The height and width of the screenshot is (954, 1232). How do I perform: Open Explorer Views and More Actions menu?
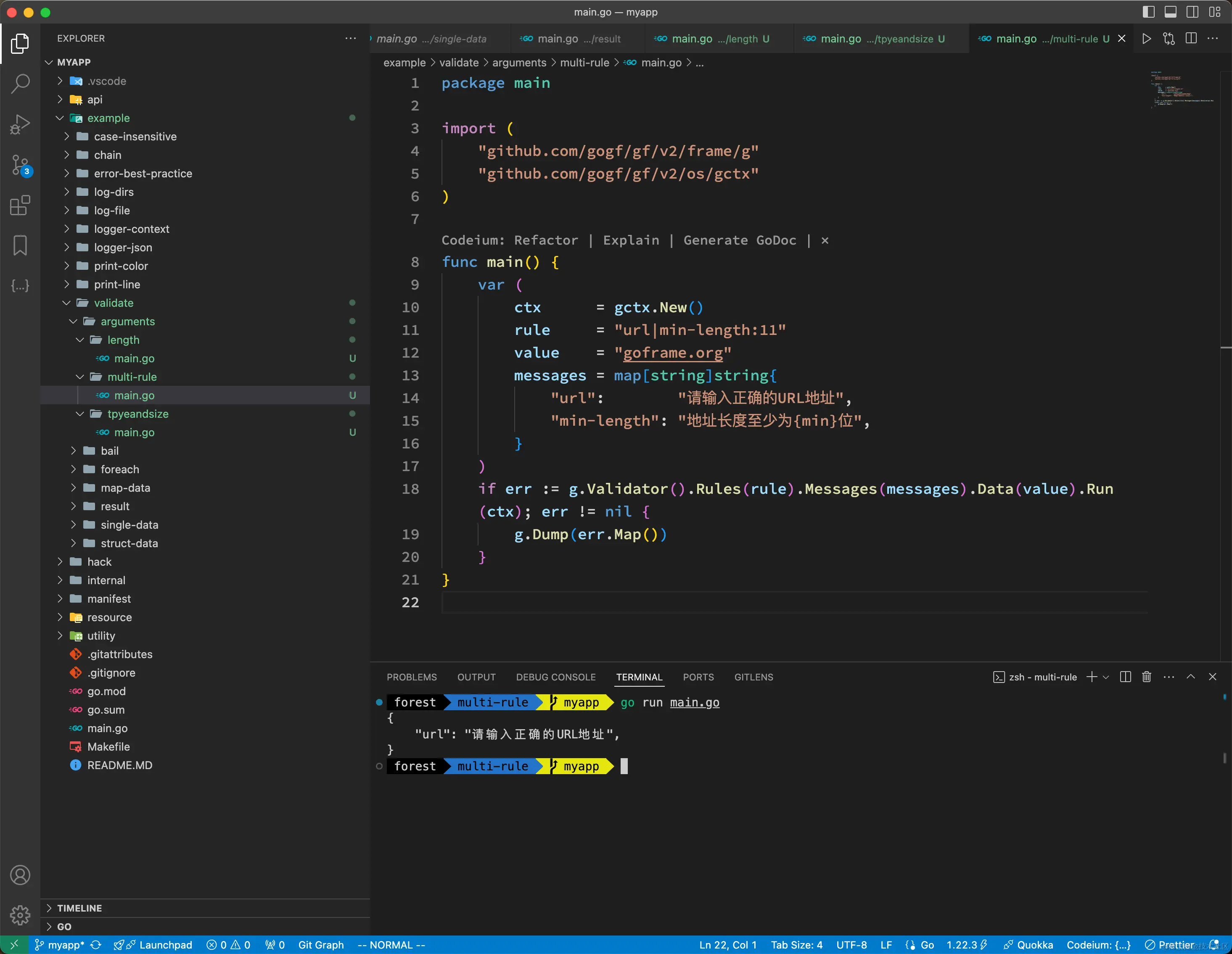pos(350,38)
